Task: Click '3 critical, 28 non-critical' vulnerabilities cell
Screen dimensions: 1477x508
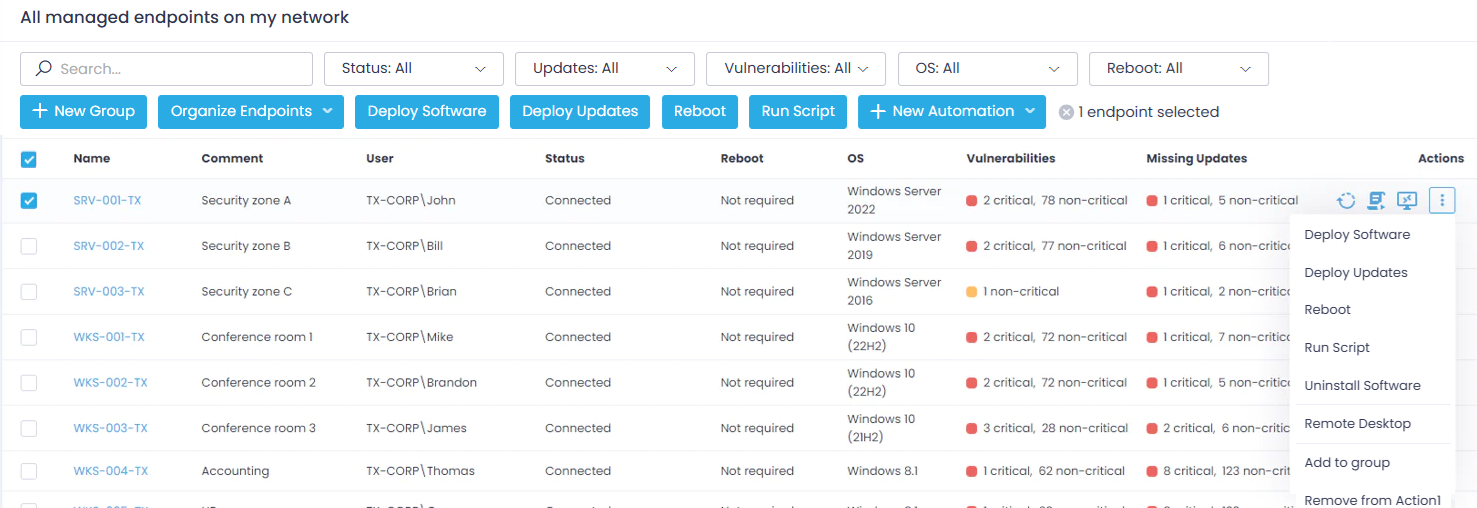Action: point(1047,428)
